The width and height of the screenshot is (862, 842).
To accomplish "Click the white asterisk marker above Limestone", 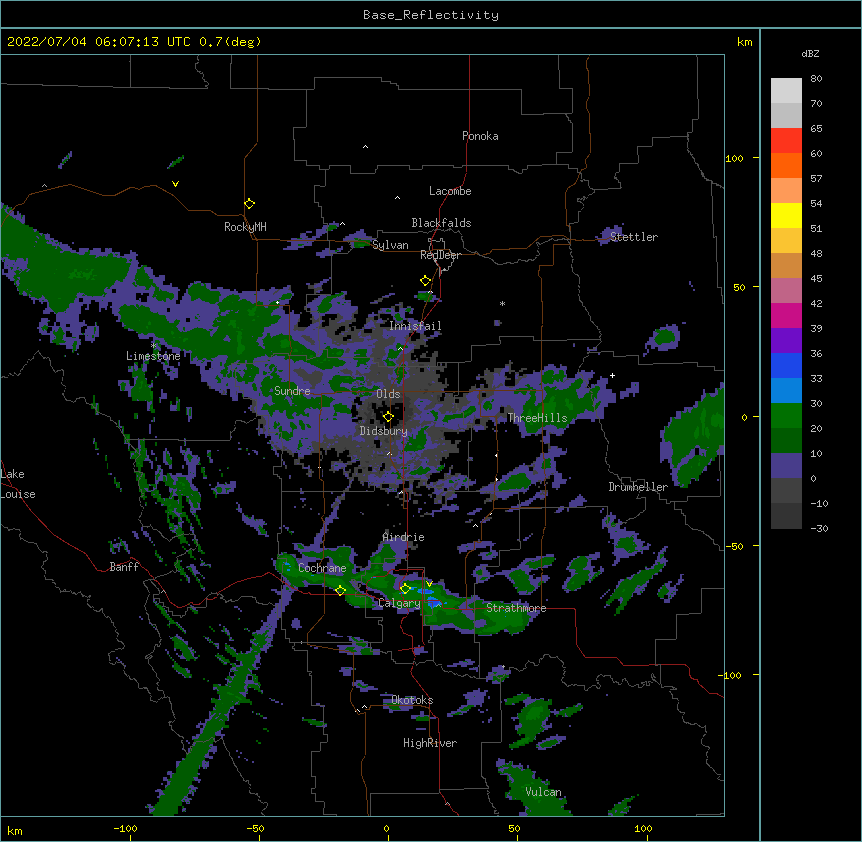I will coord(154,345).
